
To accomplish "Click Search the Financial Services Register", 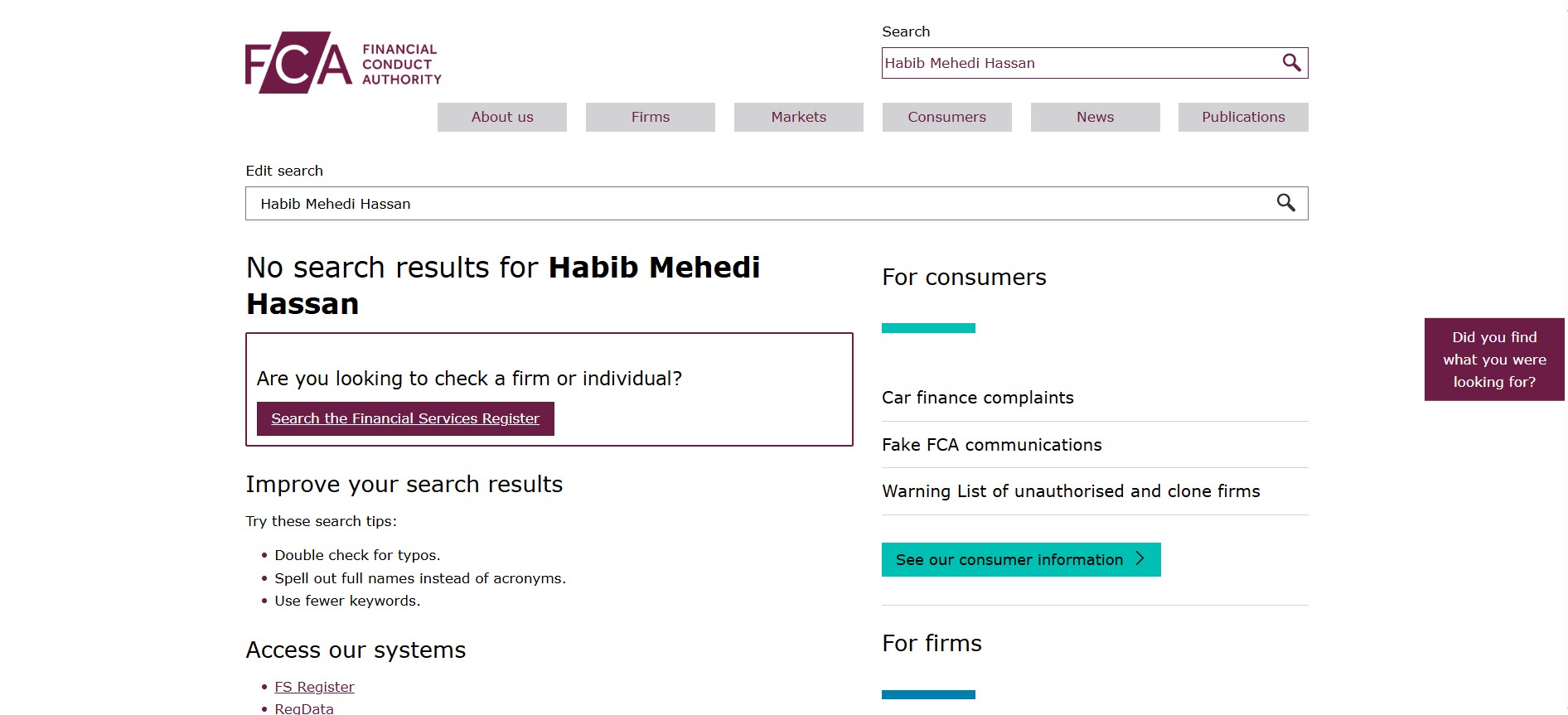I will (x=405, y=418).
